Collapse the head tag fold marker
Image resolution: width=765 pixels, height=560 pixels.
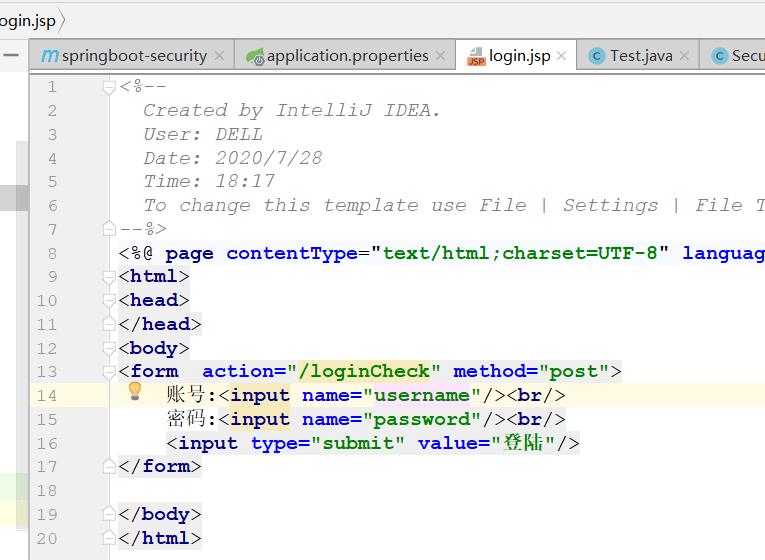110,300
